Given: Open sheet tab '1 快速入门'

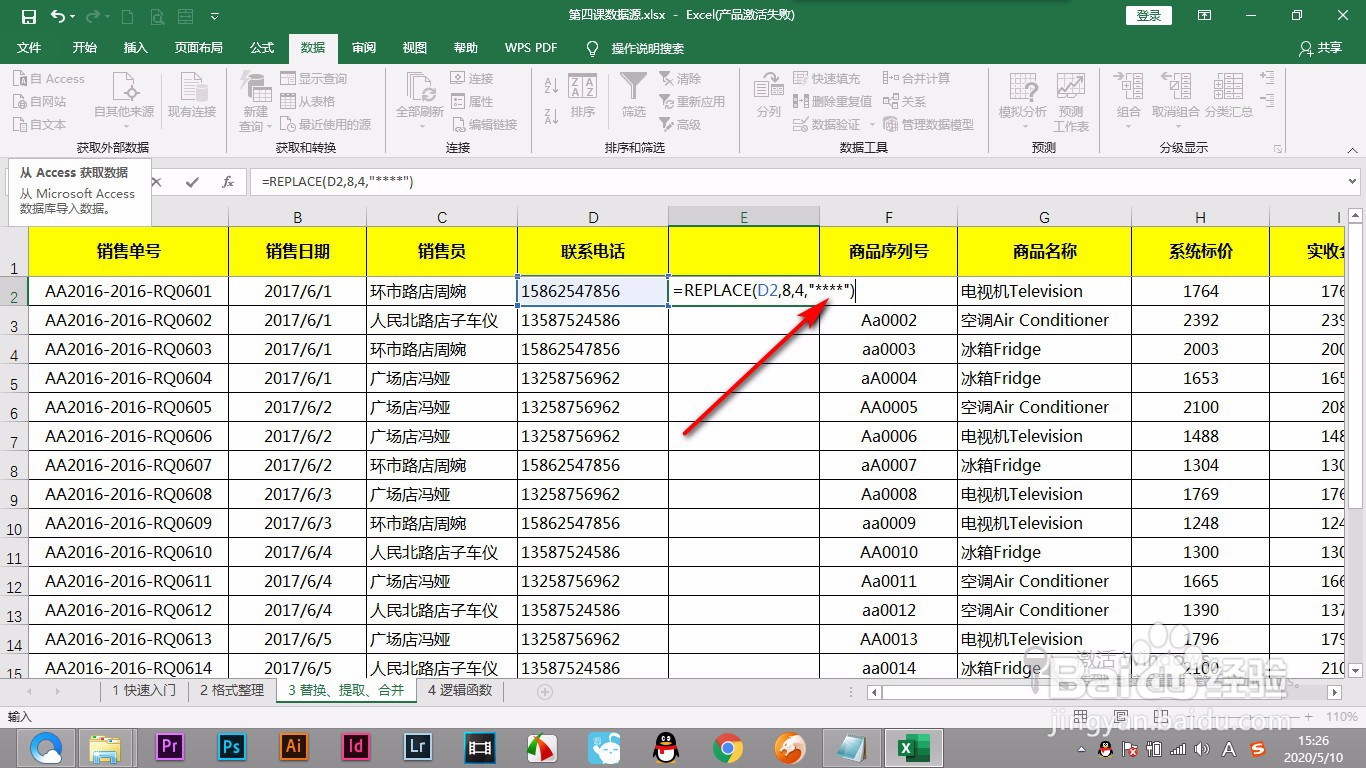Looking at the screenshot, I should 144,691.
